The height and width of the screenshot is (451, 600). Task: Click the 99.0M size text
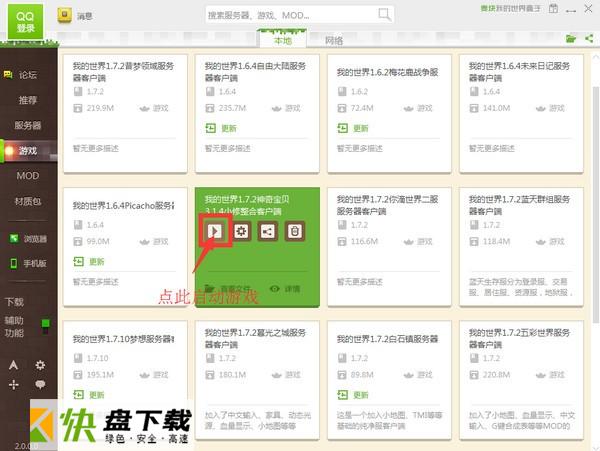click(98, 241)
